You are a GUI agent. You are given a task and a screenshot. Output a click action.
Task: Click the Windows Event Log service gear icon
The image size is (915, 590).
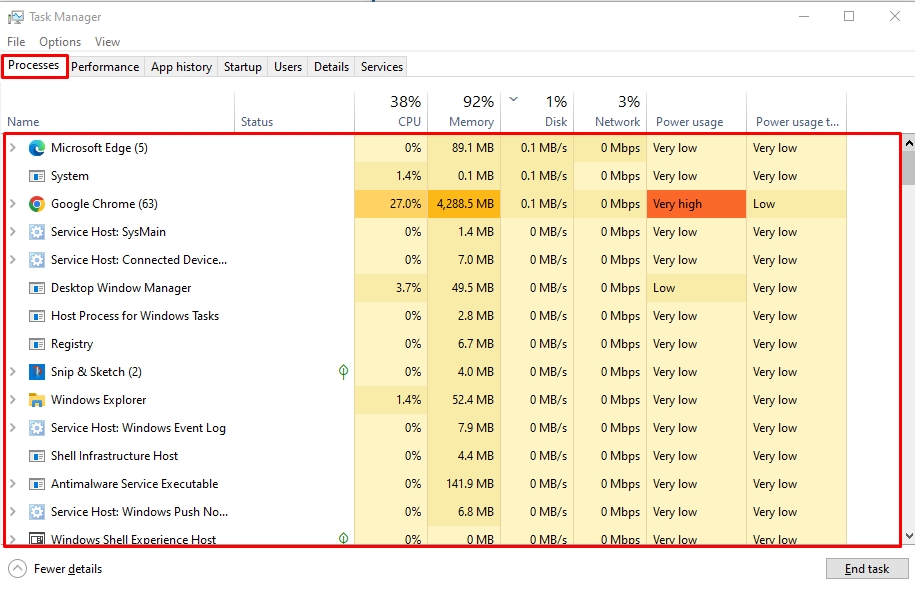pyautogui.click(x=37, y=428)
